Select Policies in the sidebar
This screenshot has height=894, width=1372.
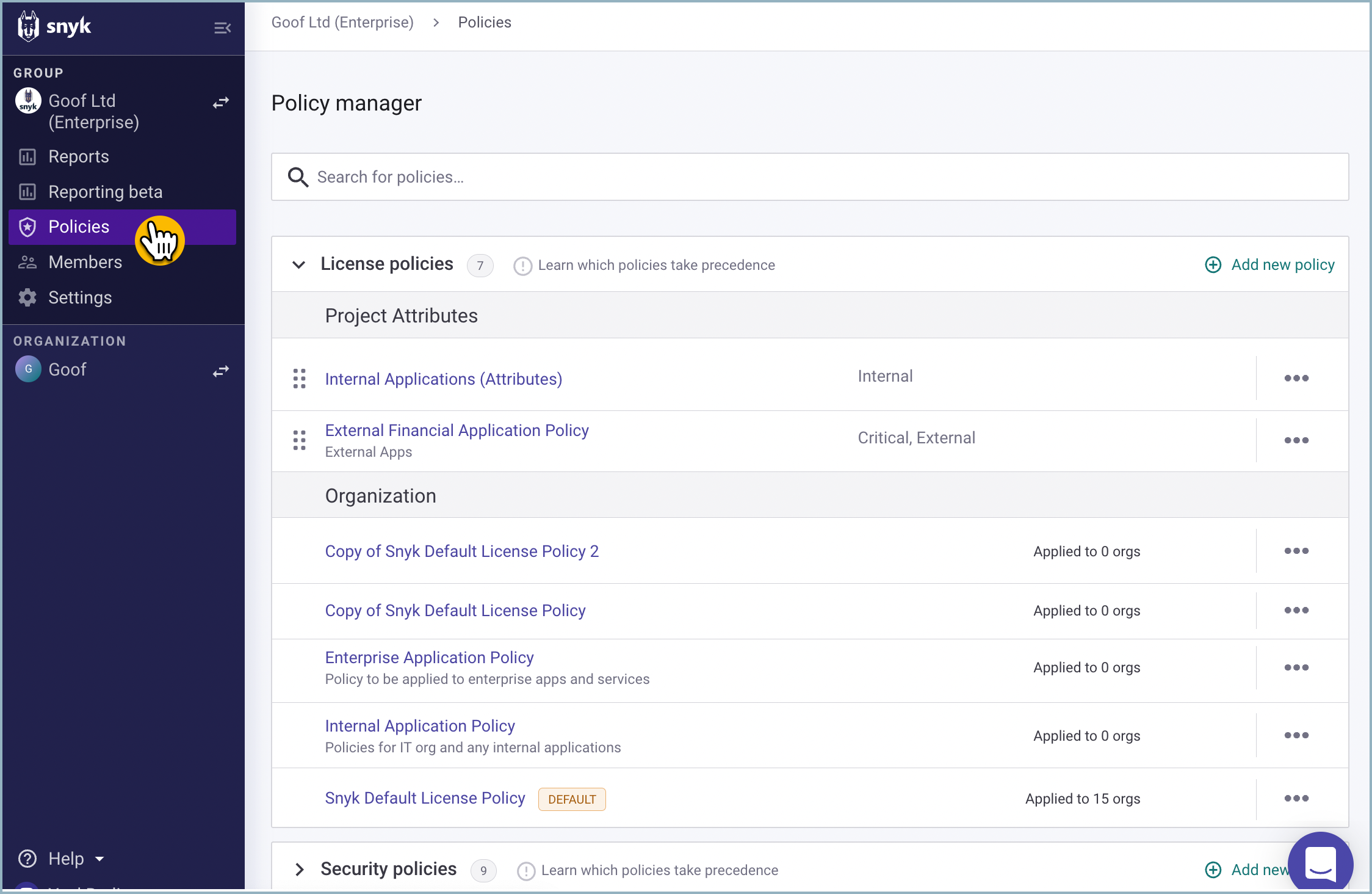(x=122, y=227)
